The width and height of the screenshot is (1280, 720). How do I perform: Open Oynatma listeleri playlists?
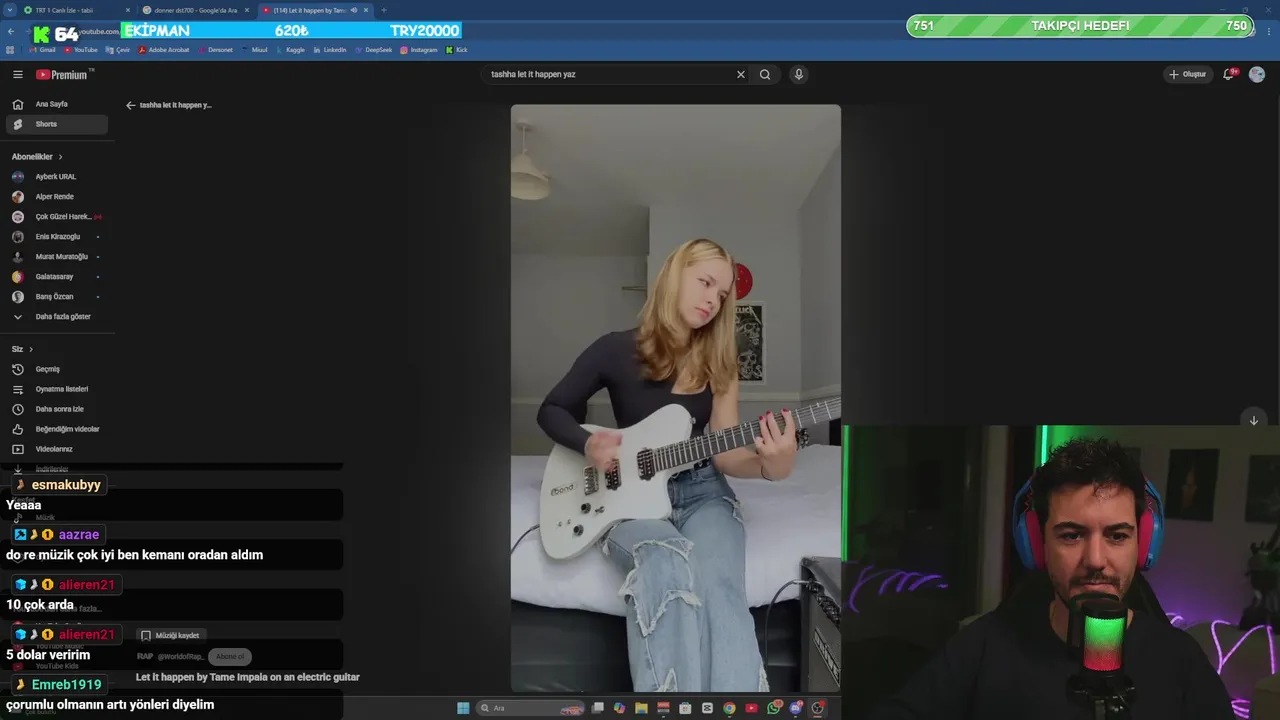[57, 389]
